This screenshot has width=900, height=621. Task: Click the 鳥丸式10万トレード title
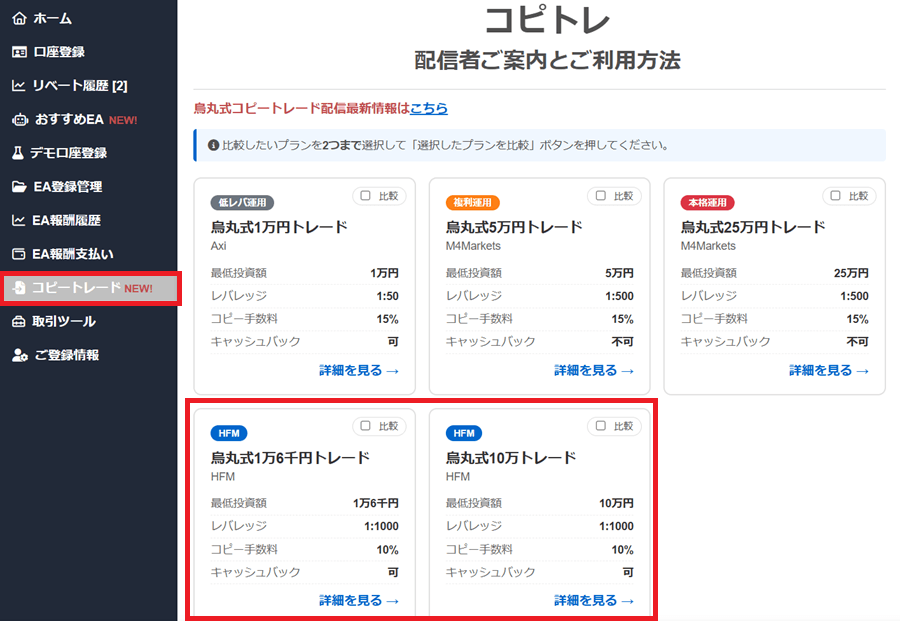pyautogui.click(x=511, y=458)
